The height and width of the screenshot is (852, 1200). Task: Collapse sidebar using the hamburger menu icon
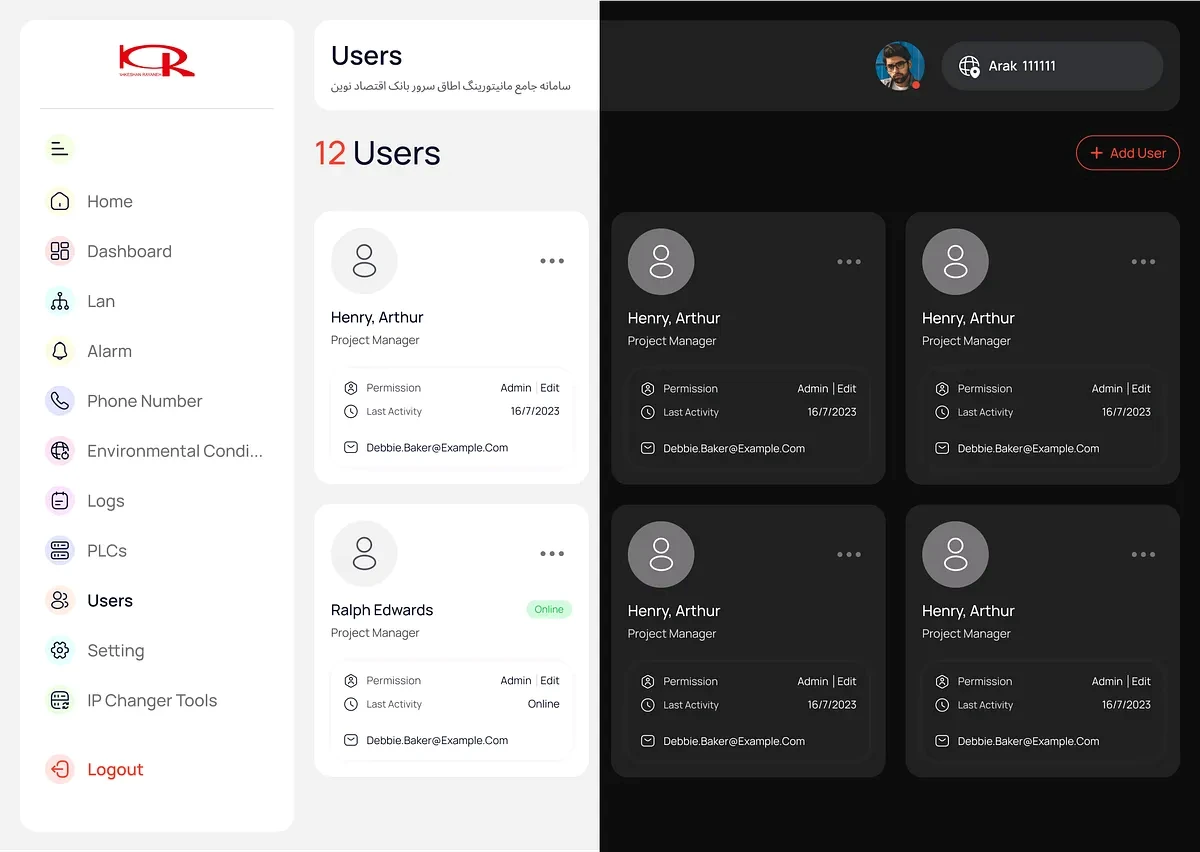[x=60, y=149]
